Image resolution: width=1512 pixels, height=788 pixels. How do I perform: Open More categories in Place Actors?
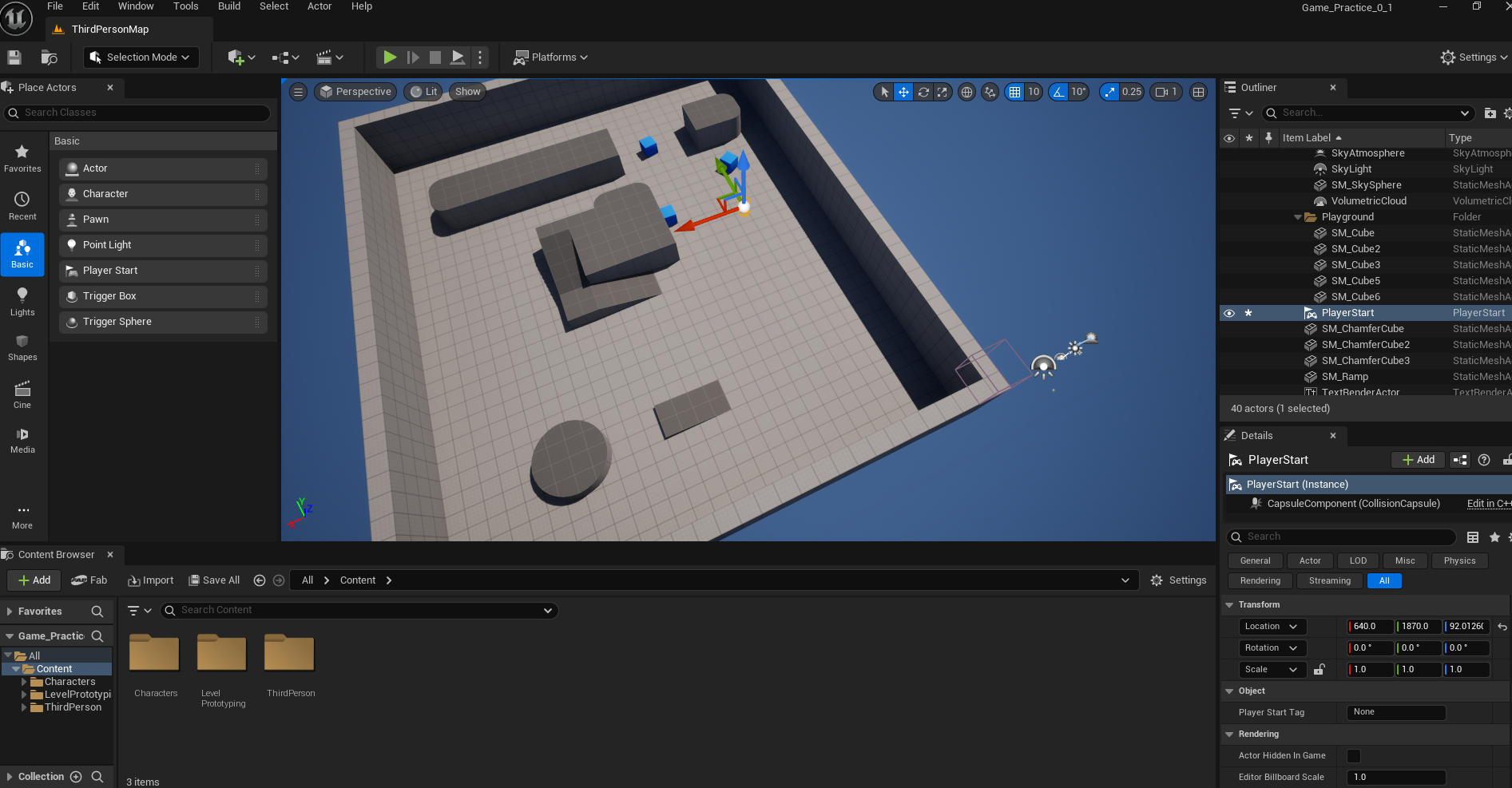click(22, 517)
